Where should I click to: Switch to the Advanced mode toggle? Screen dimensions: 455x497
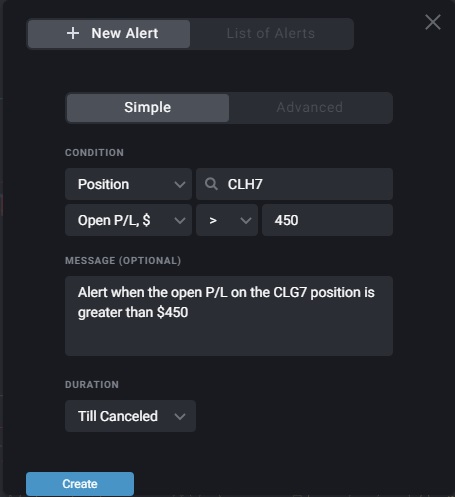(310, 108)
